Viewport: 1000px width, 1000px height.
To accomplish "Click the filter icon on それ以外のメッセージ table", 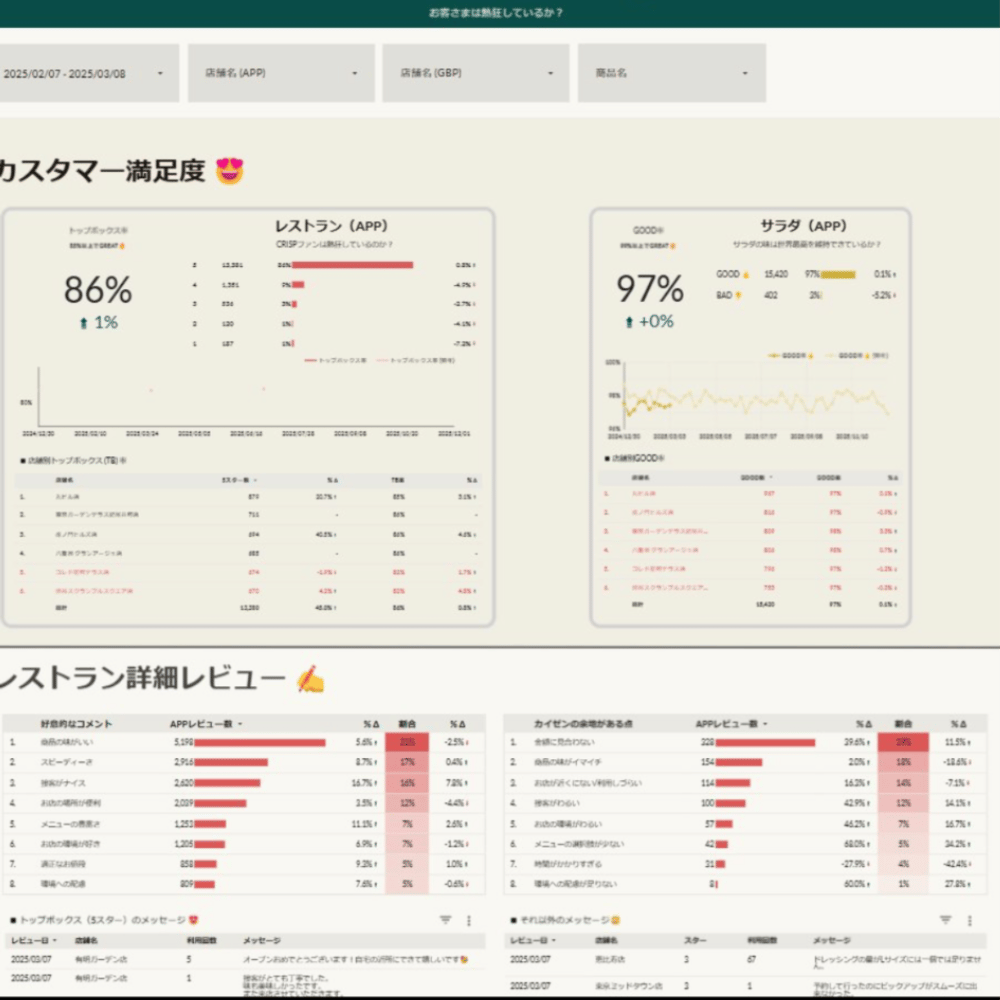I will point(945,919).
